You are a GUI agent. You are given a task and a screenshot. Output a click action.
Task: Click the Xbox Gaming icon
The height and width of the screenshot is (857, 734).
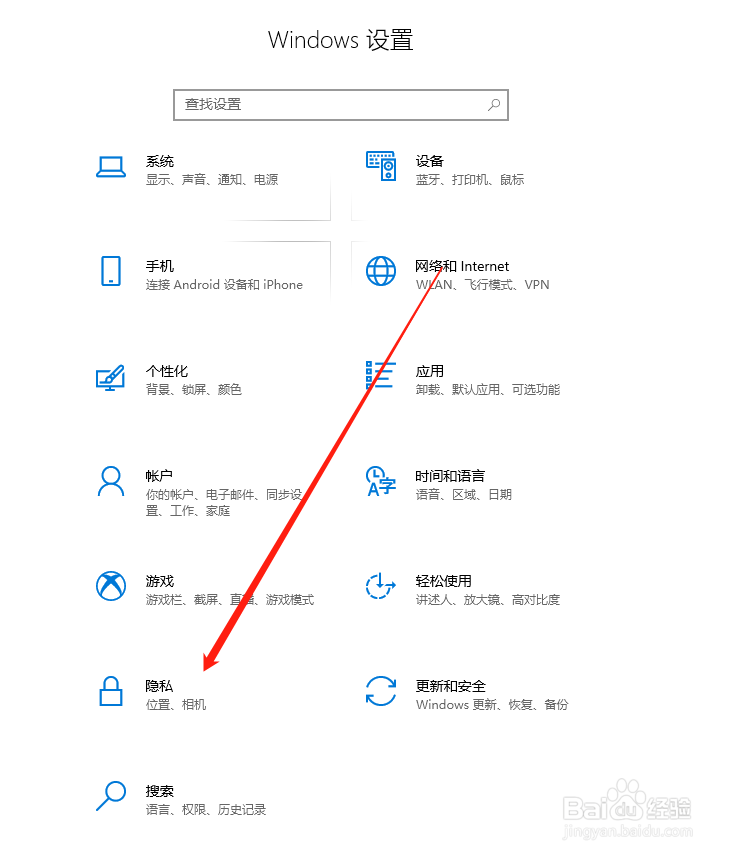point(111,586)
